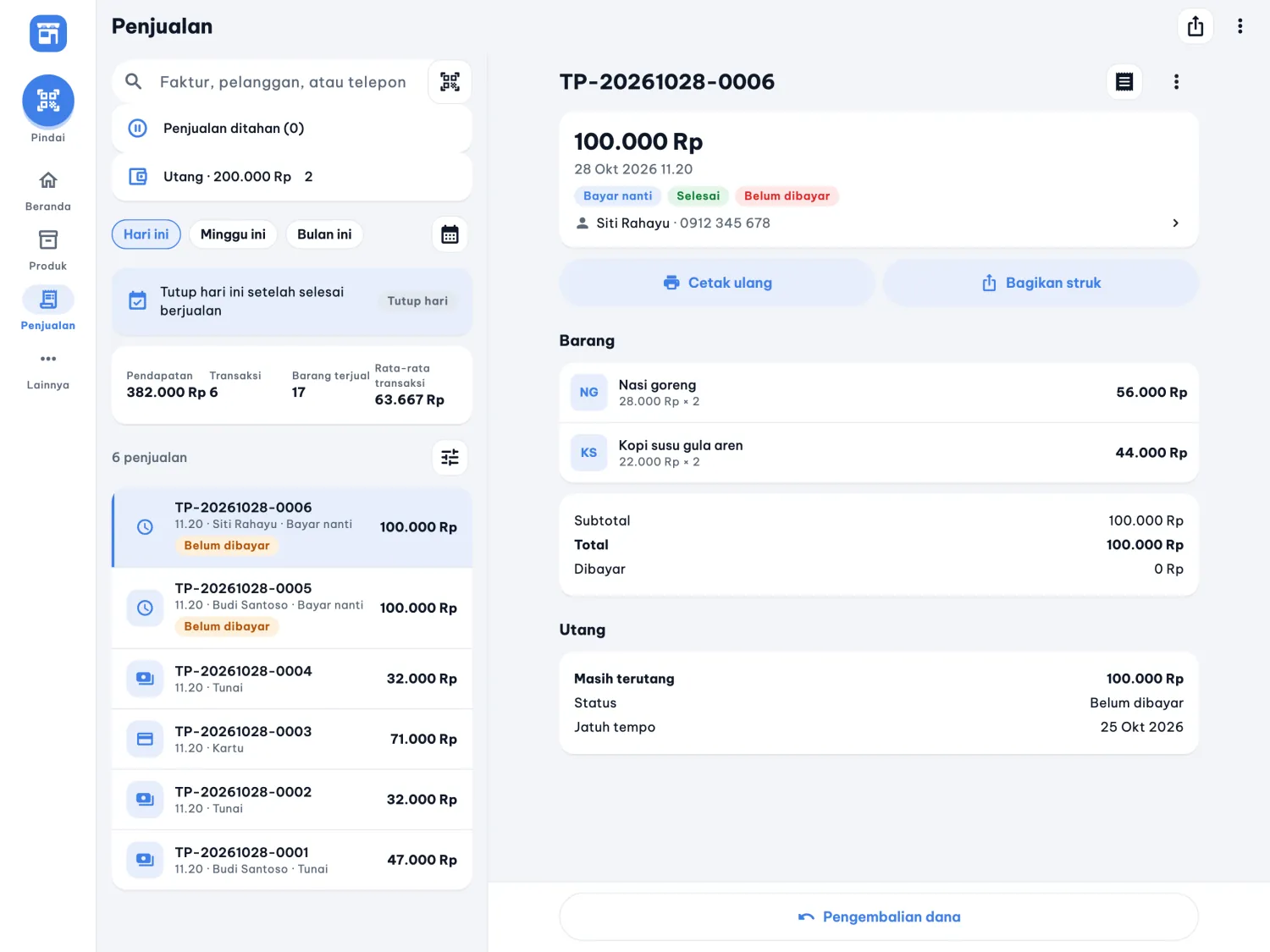Open the Produk section icon

tap(48, 239)
